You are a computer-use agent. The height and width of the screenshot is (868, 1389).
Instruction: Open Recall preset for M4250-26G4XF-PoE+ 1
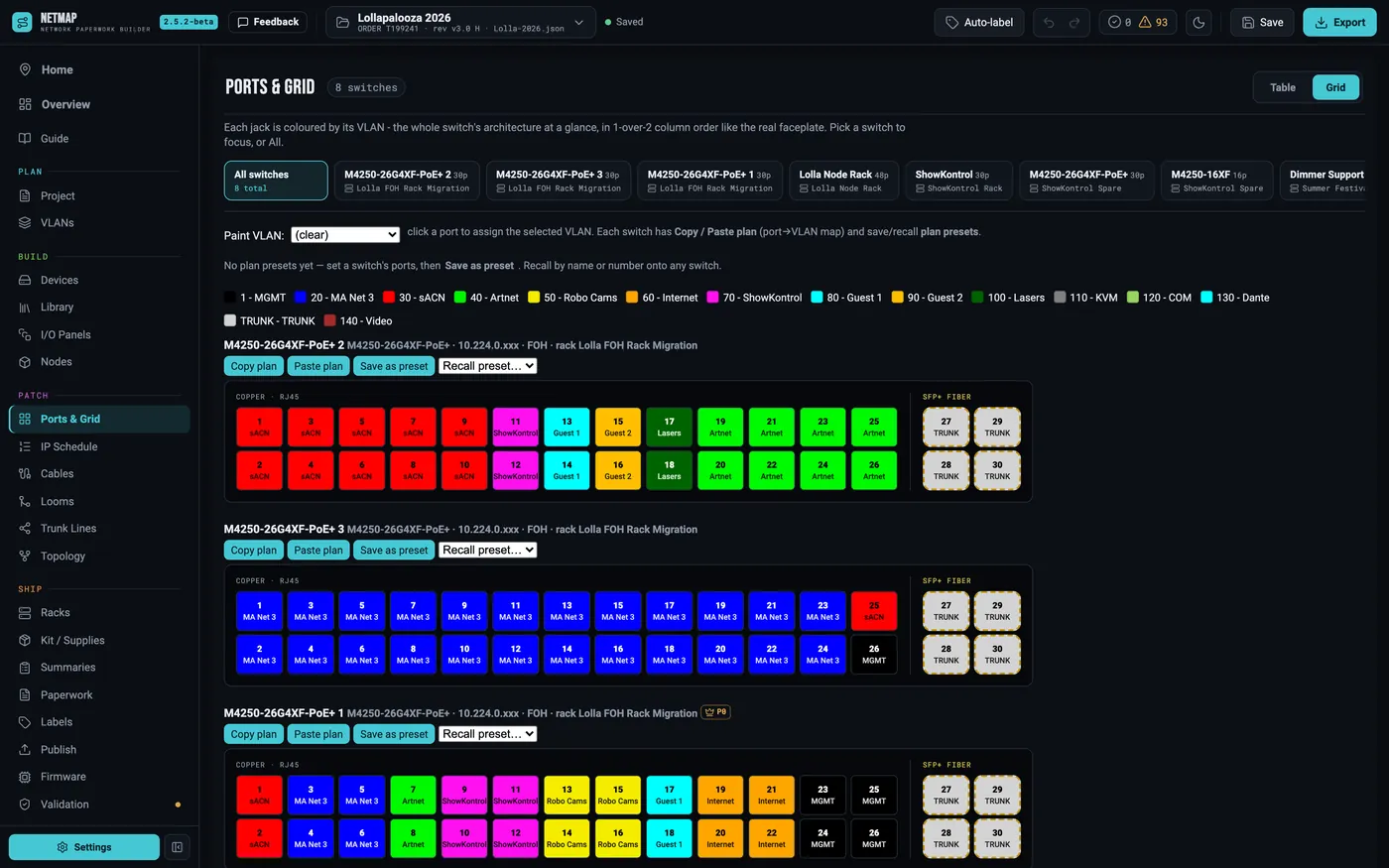click(488, 734)
